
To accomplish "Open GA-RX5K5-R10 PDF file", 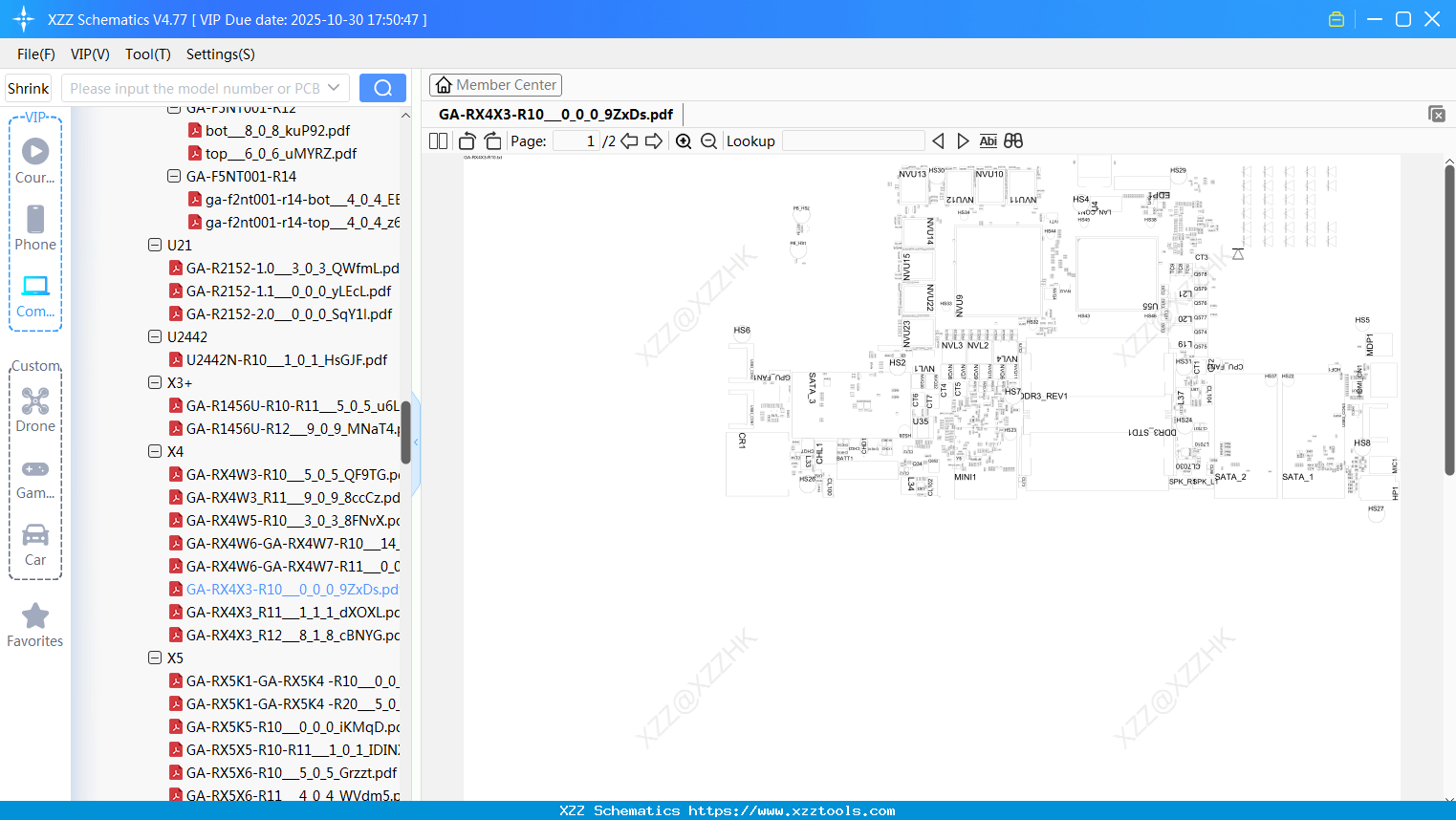I will coord(284,726).
